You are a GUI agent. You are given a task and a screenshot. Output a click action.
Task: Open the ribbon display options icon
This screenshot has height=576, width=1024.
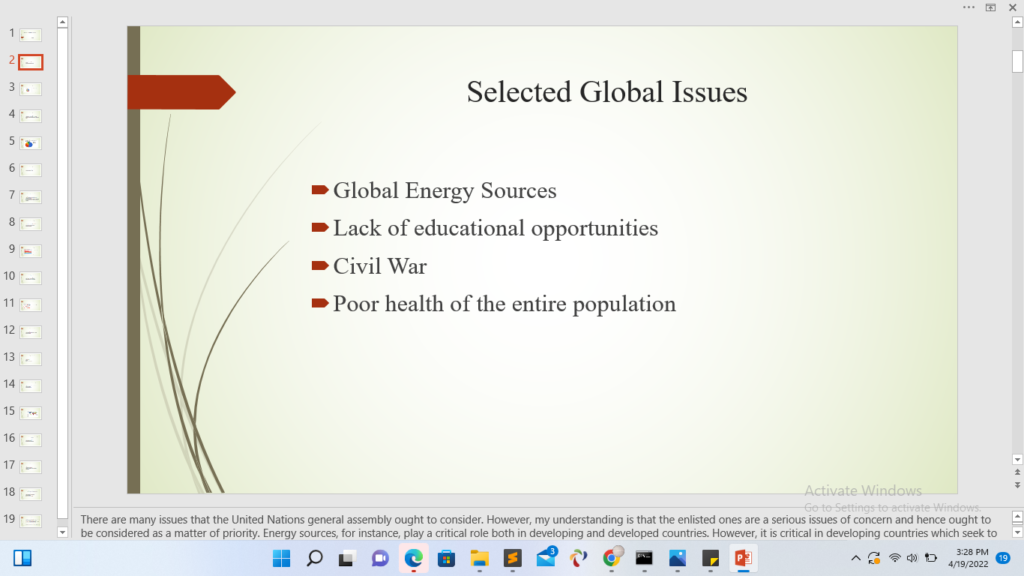[x=991, y=7]
